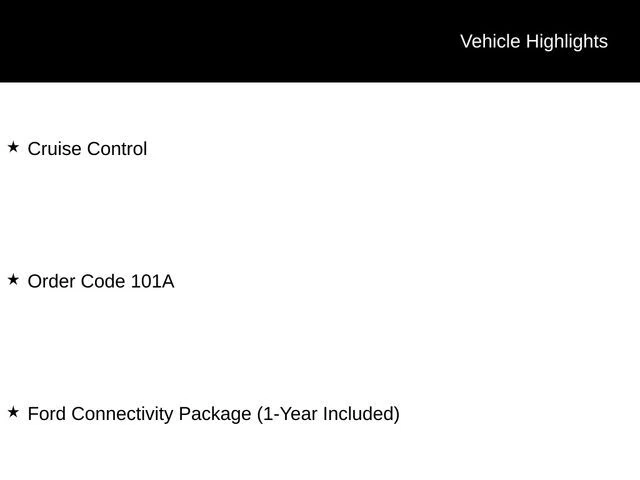
Task: Open the Ford Connectivity Package highlight
Action: pyautogui.click(x=213, y=414)
